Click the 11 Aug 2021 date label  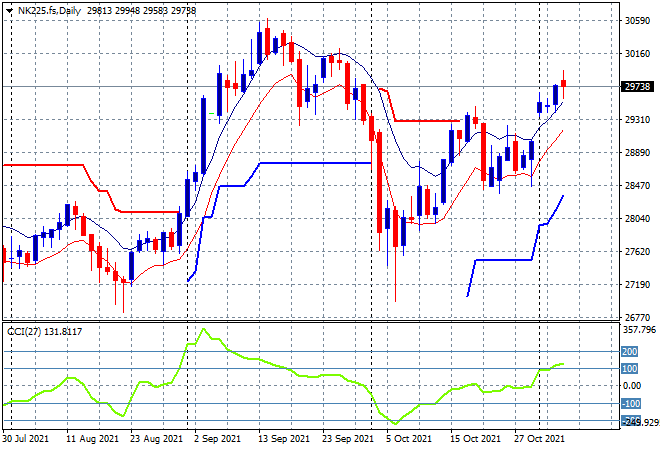pos(92,439)
